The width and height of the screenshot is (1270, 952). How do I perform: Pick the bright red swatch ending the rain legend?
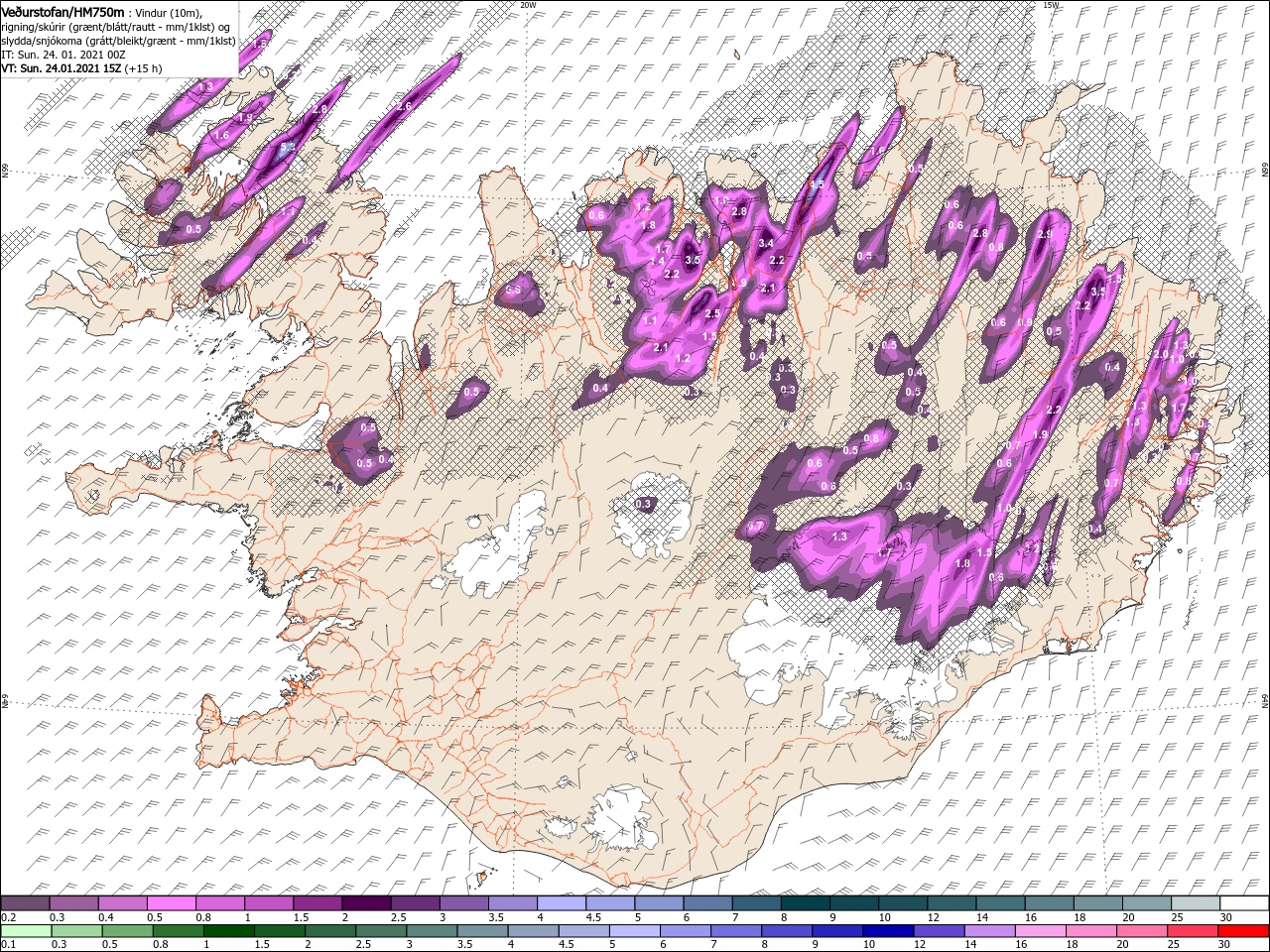click(1243, 931)
